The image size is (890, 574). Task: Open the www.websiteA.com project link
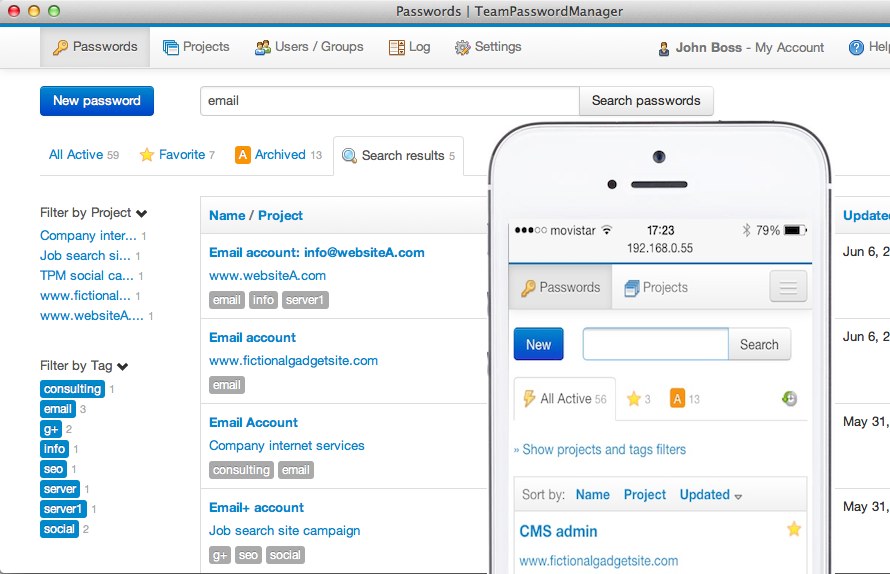267,276
